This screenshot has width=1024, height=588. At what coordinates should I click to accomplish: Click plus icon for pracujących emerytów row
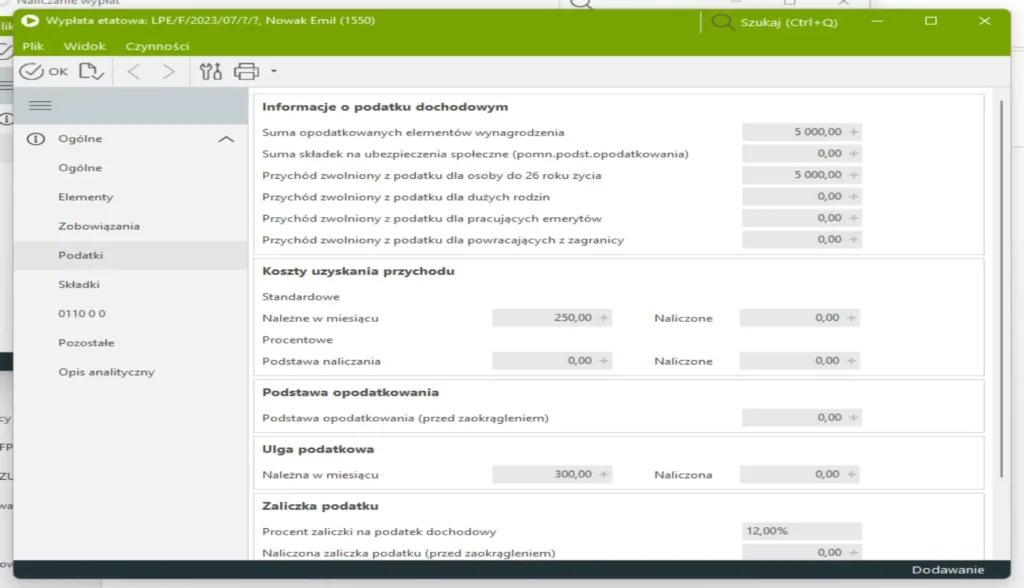[853, 218]
